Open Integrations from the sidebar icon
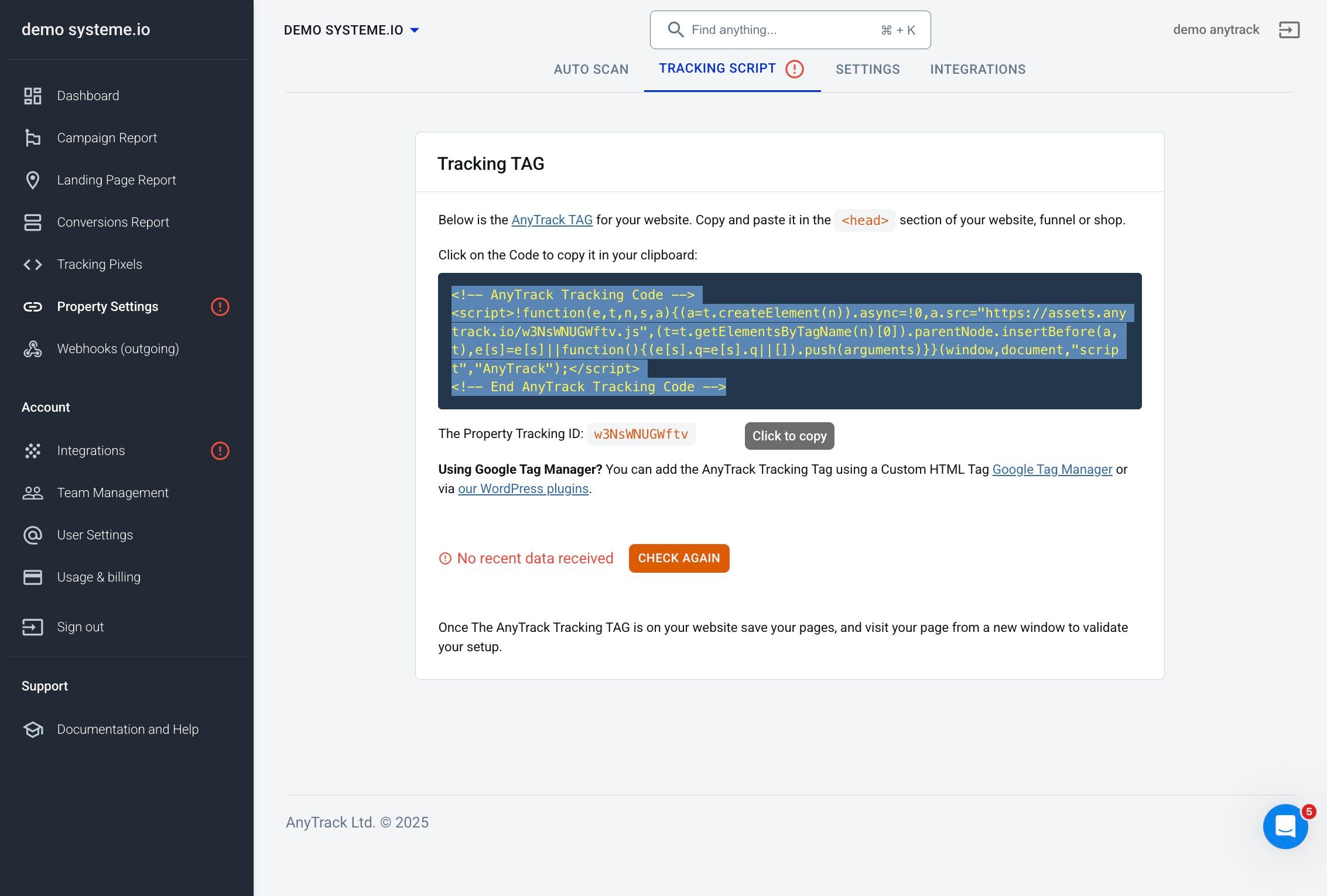1327x896 pixels. [x=33, y=450]
